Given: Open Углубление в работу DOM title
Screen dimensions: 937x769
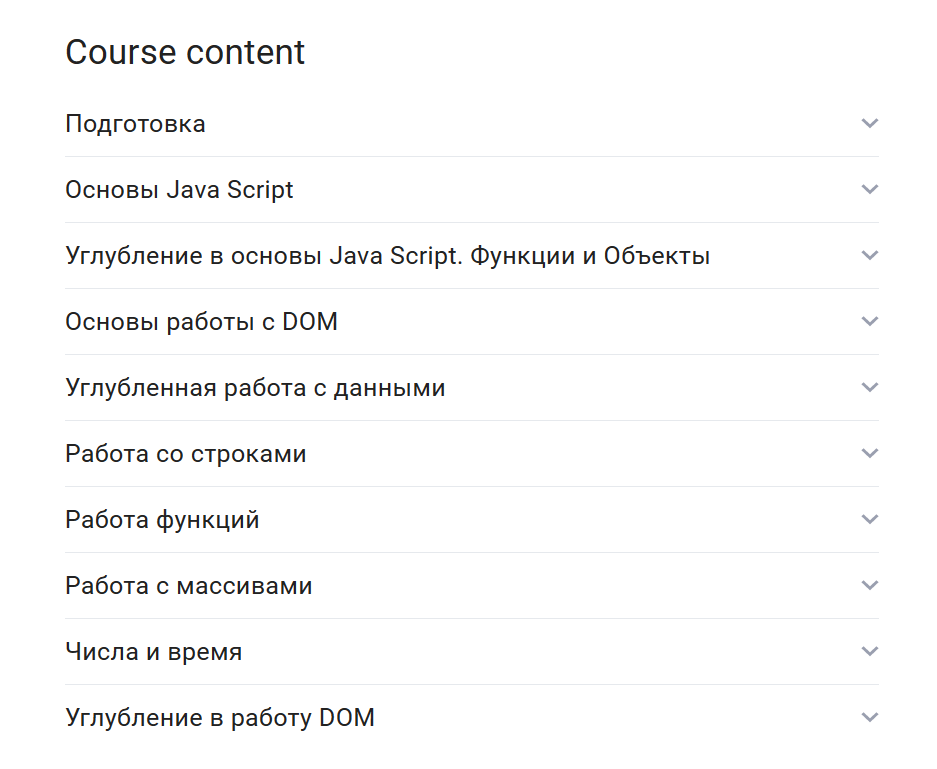Looking at the screenshot, I should point(219,718).
